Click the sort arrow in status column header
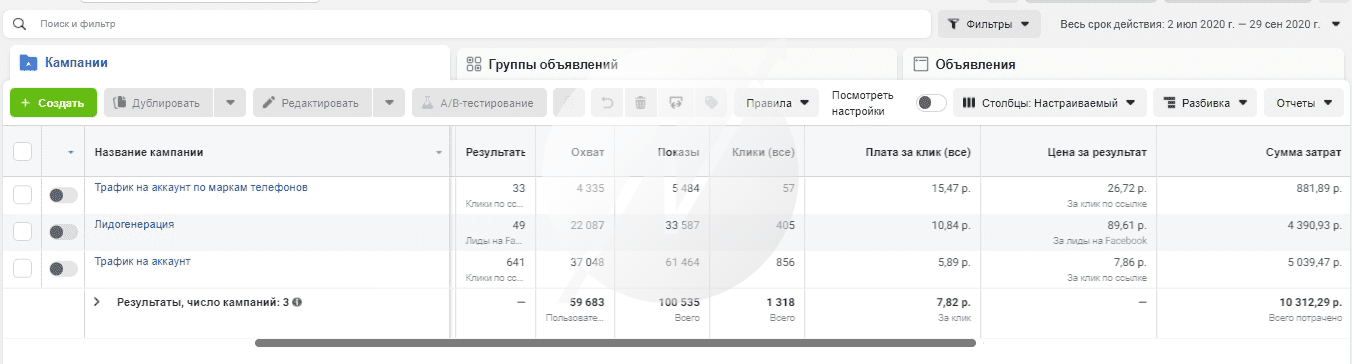The width and height of the screenshot is (1352, 364). [x=70, y=153]
